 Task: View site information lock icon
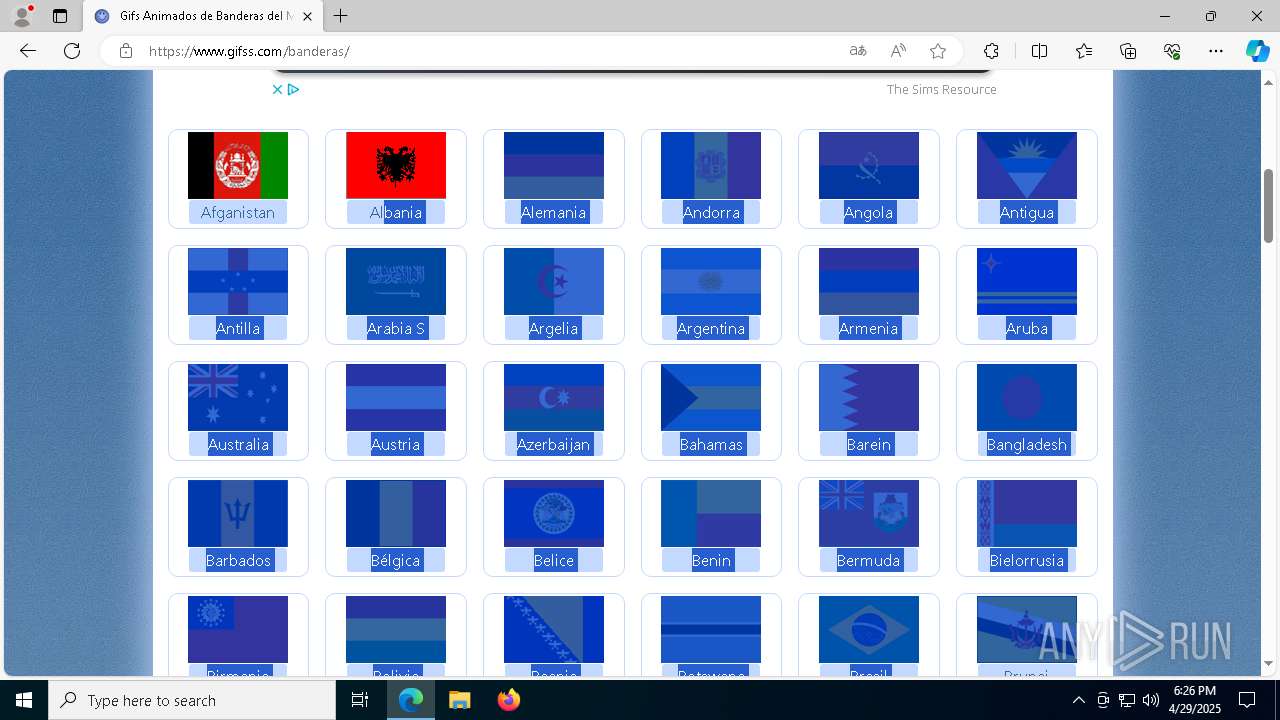click(126, 51)
